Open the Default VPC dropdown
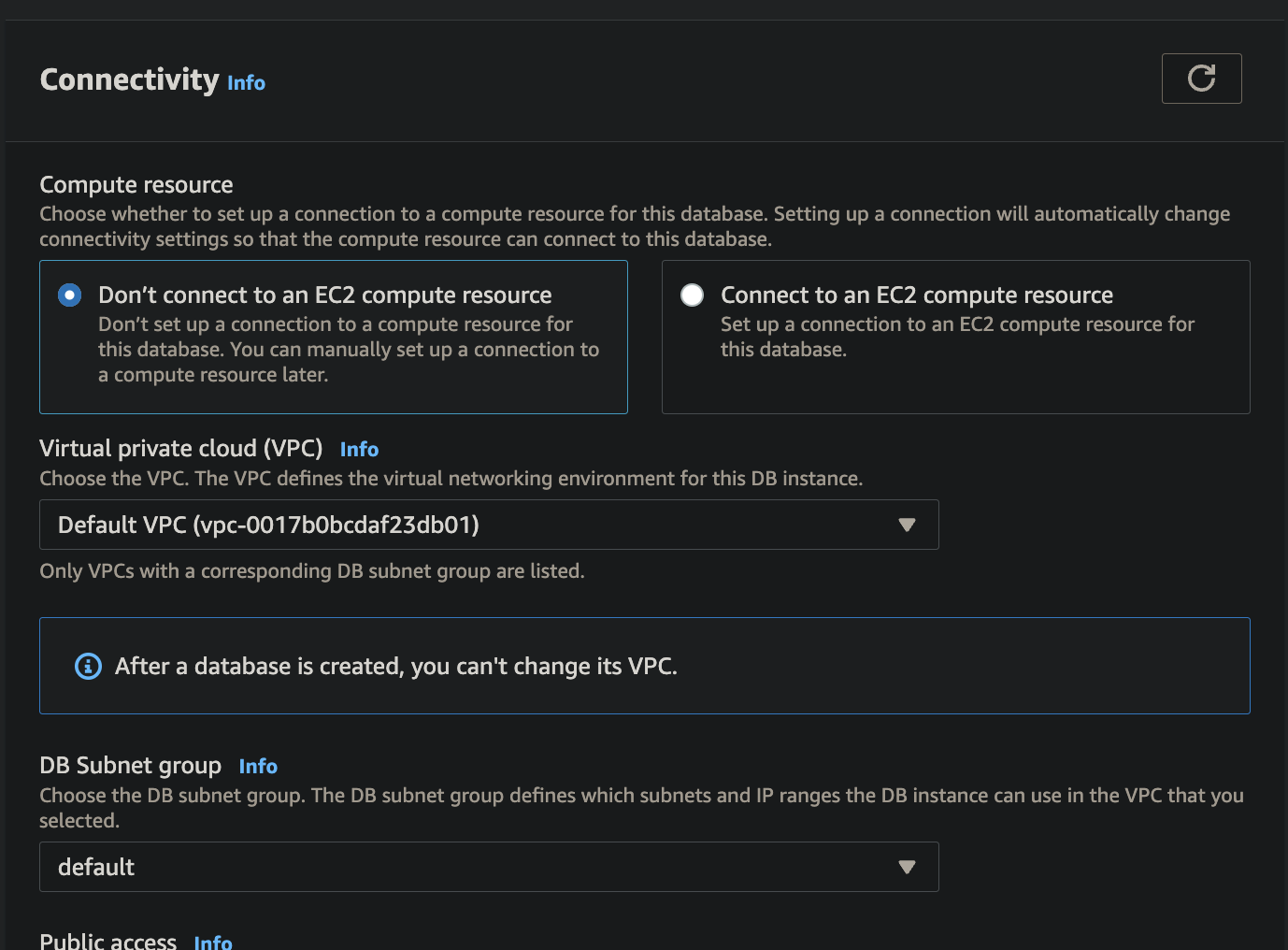The image size is (1288, 950). [489, 525]
